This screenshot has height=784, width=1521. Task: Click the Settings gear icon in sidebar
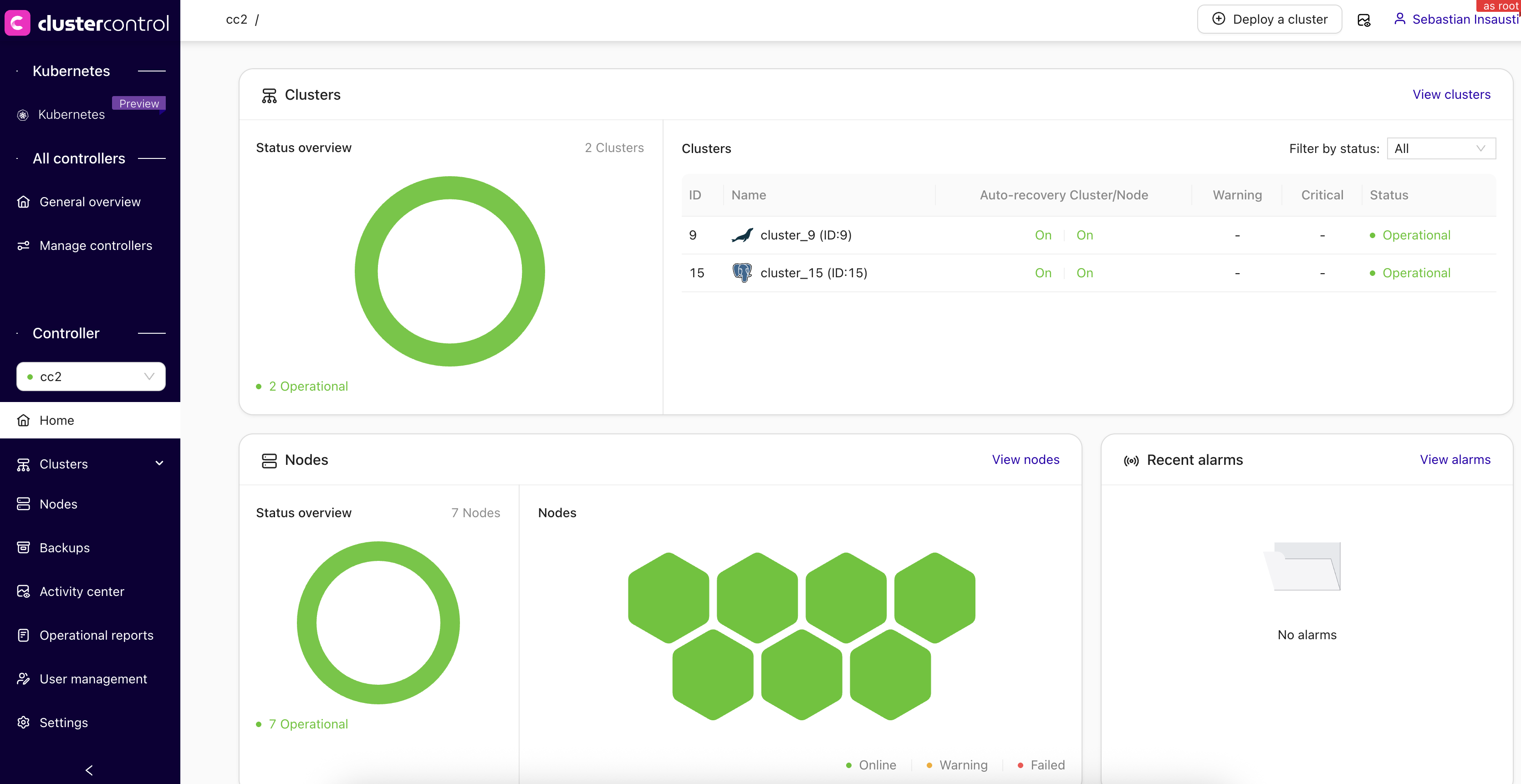point(24,722)
